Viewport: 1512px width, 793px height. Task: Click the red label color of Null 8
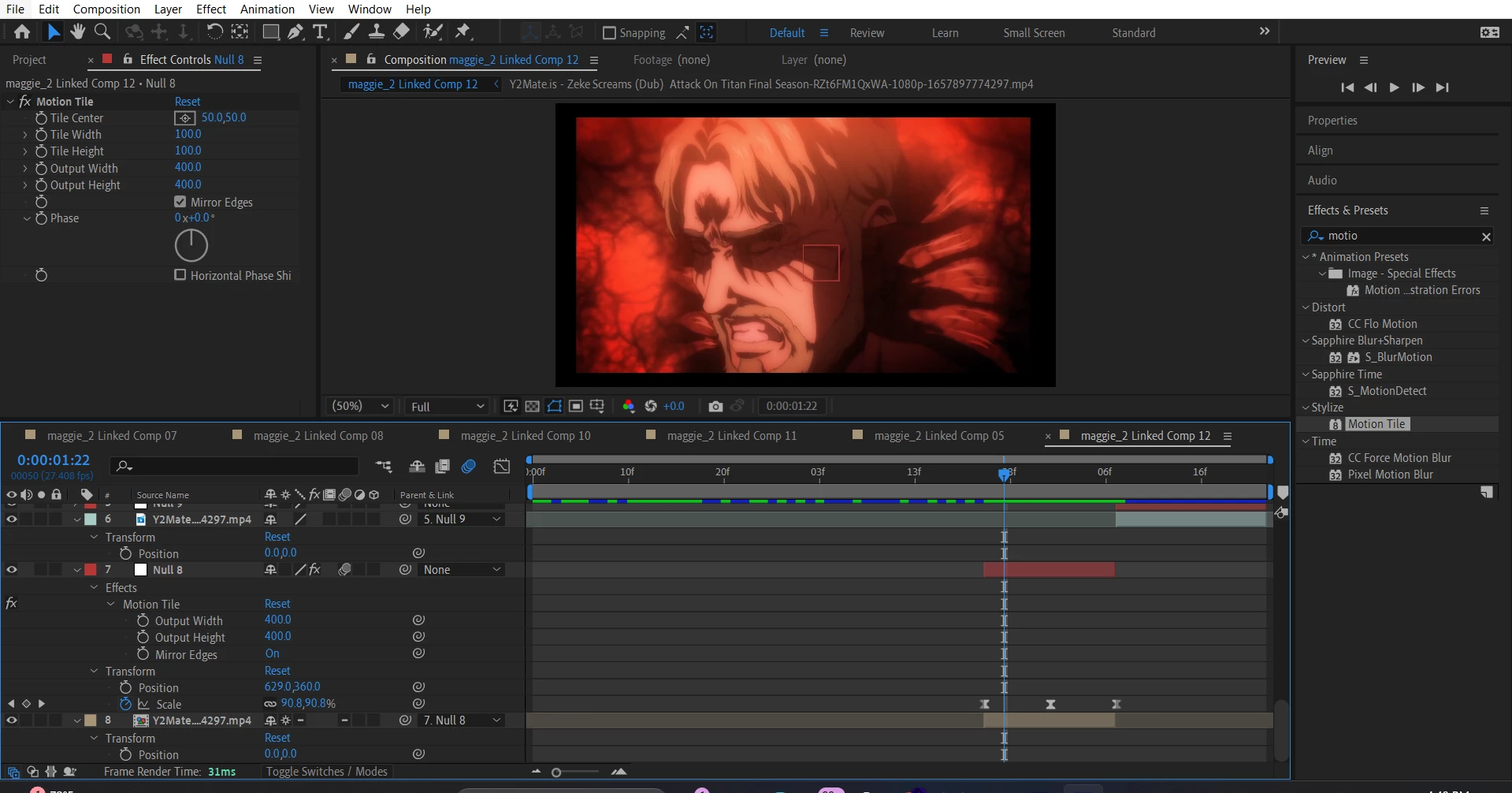pyautogui.click(x=91, y=570)
